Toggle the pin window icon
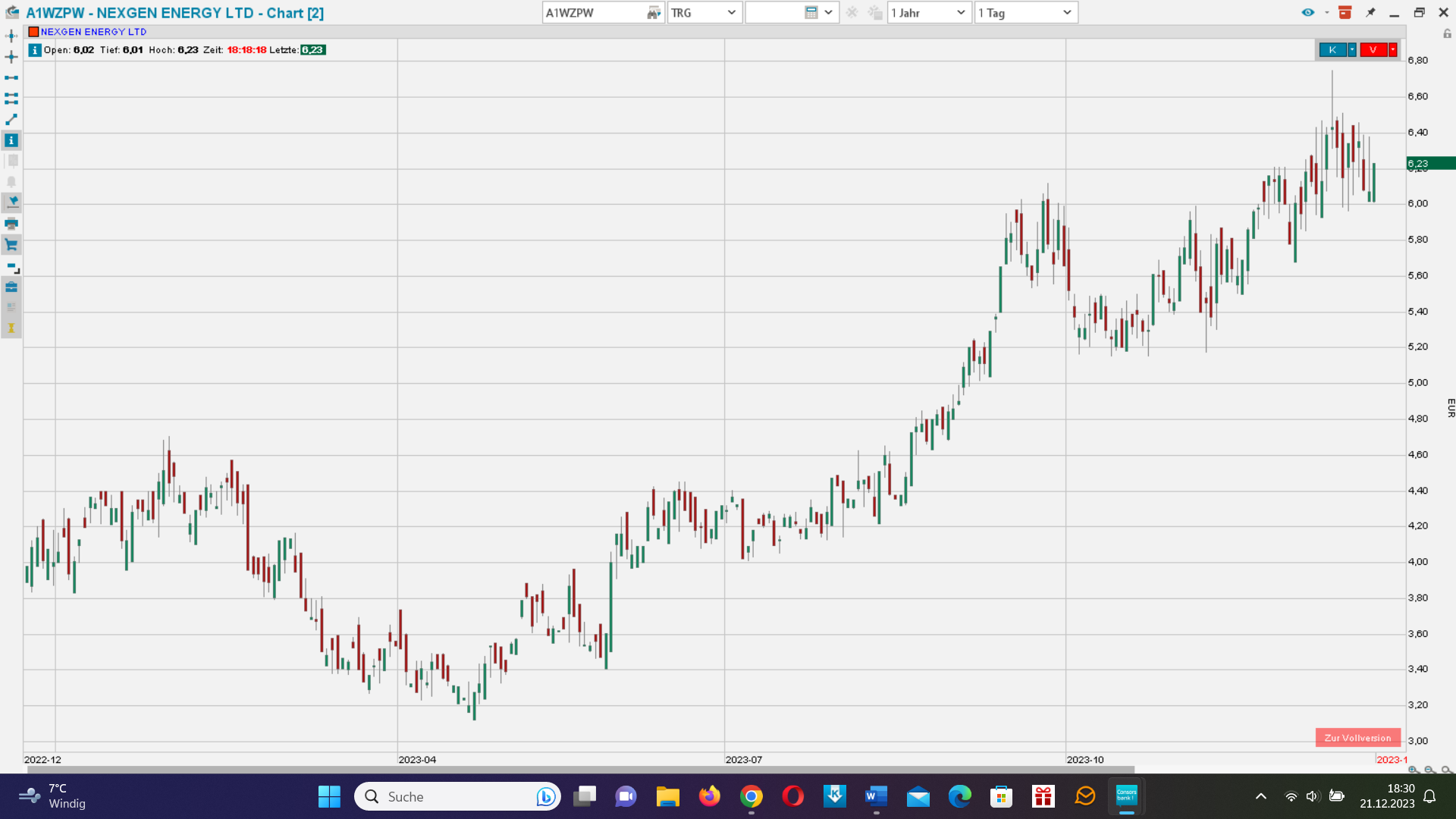 click(1370, 13)
